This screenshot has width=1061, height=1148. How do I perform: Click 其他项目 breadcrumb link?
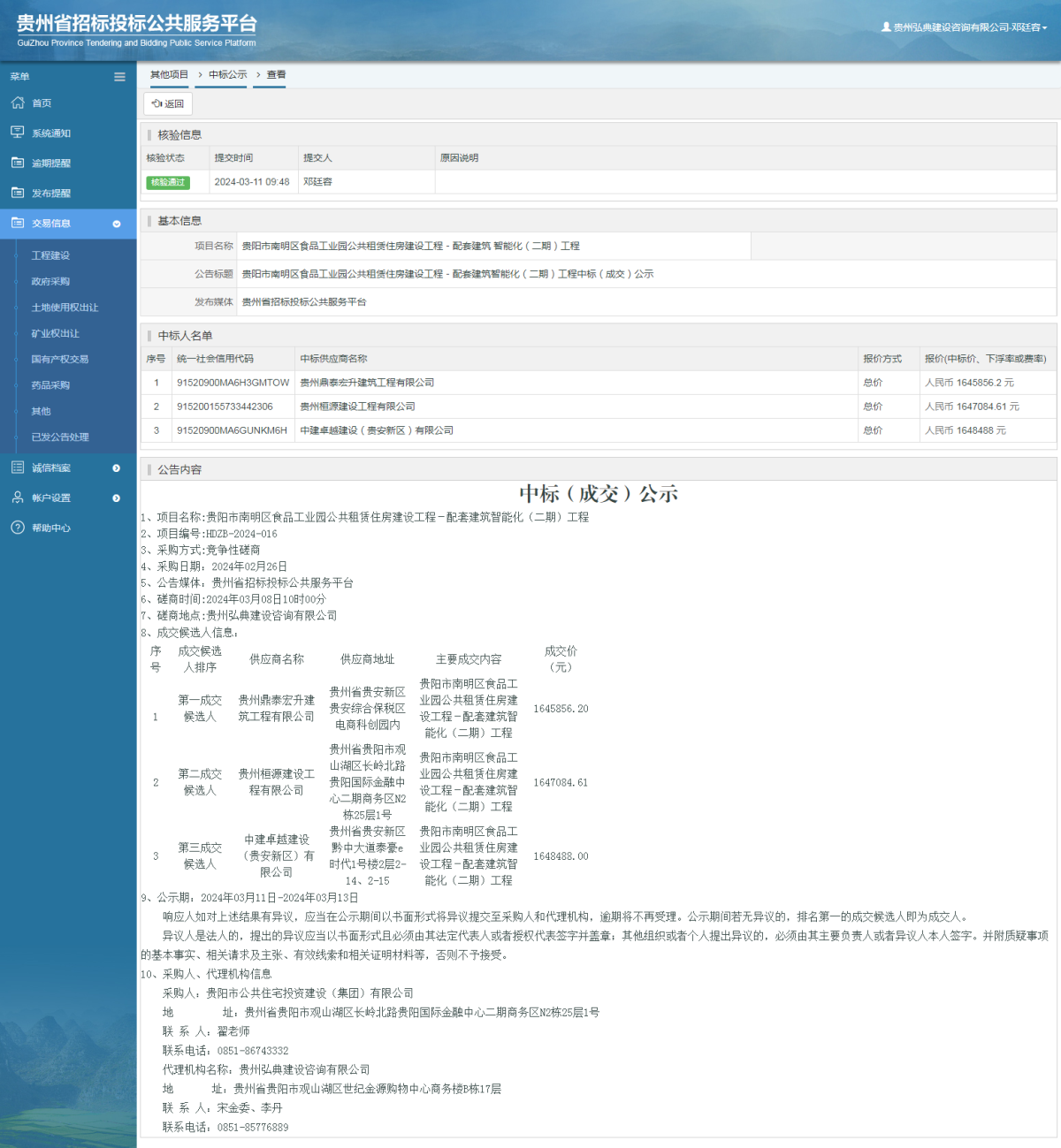click(x=169, y=74)
